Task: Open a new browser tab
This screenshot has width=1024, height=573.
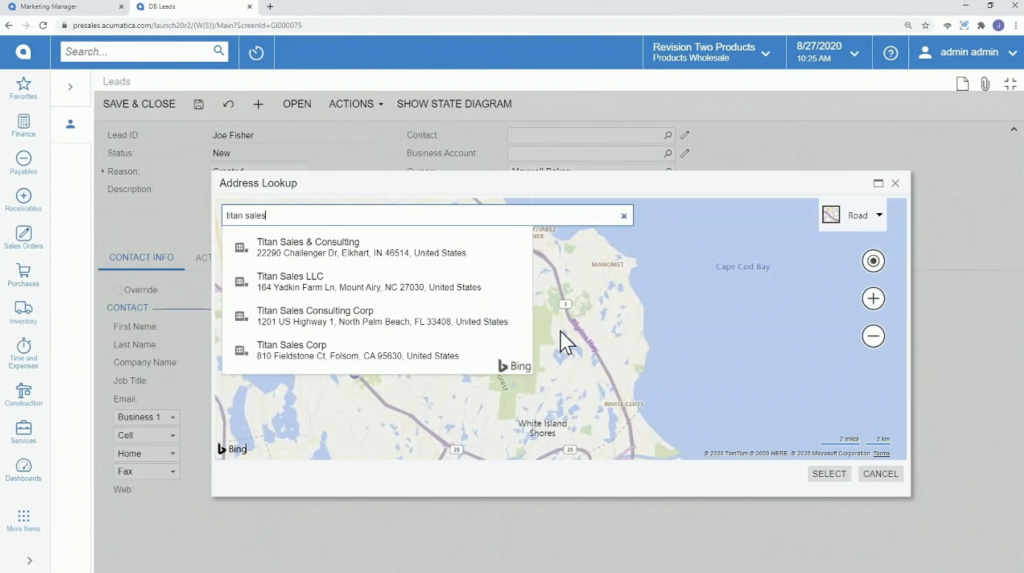Action: click(270, 7)
